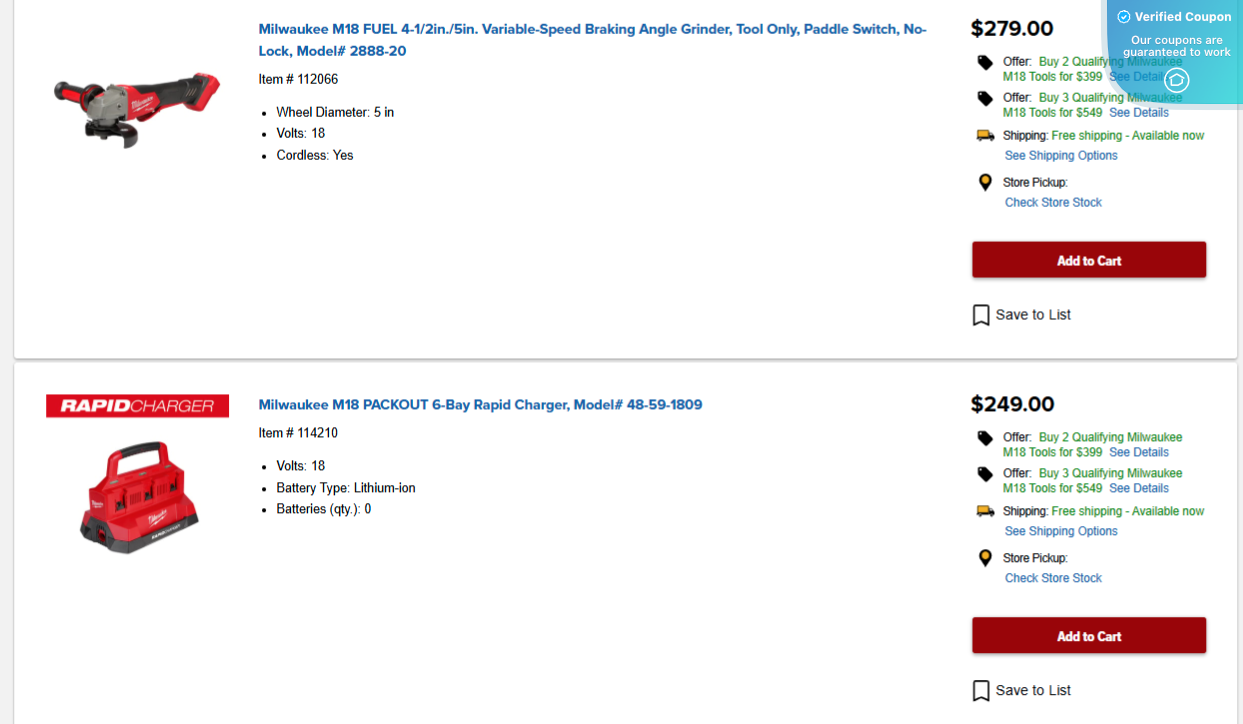Click shipping truck icon for angle grinder

[x=985, y=136]
